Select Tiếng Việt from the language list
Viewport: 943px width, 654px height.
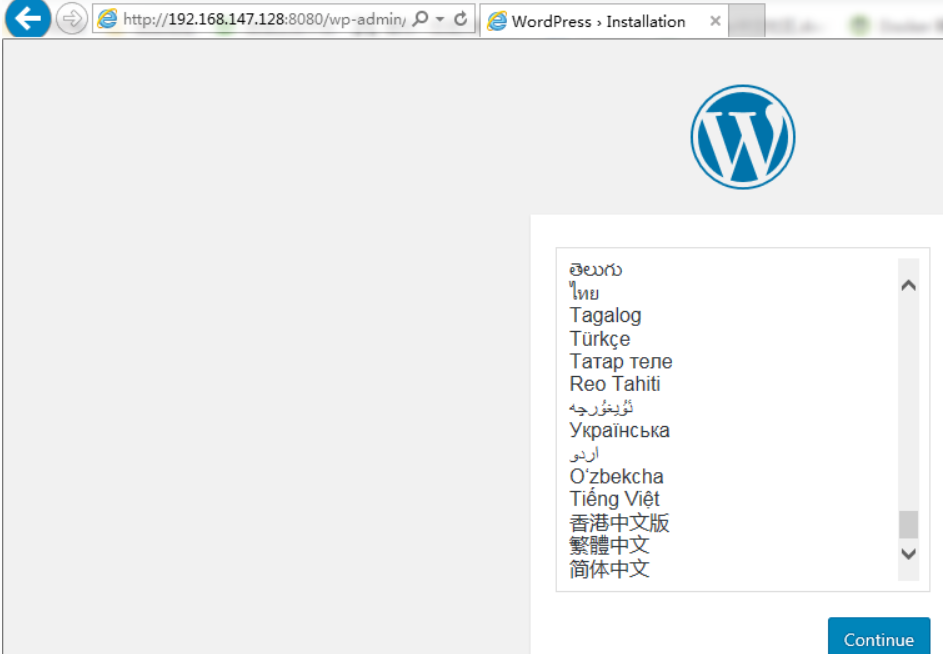[x=614, y=499]
